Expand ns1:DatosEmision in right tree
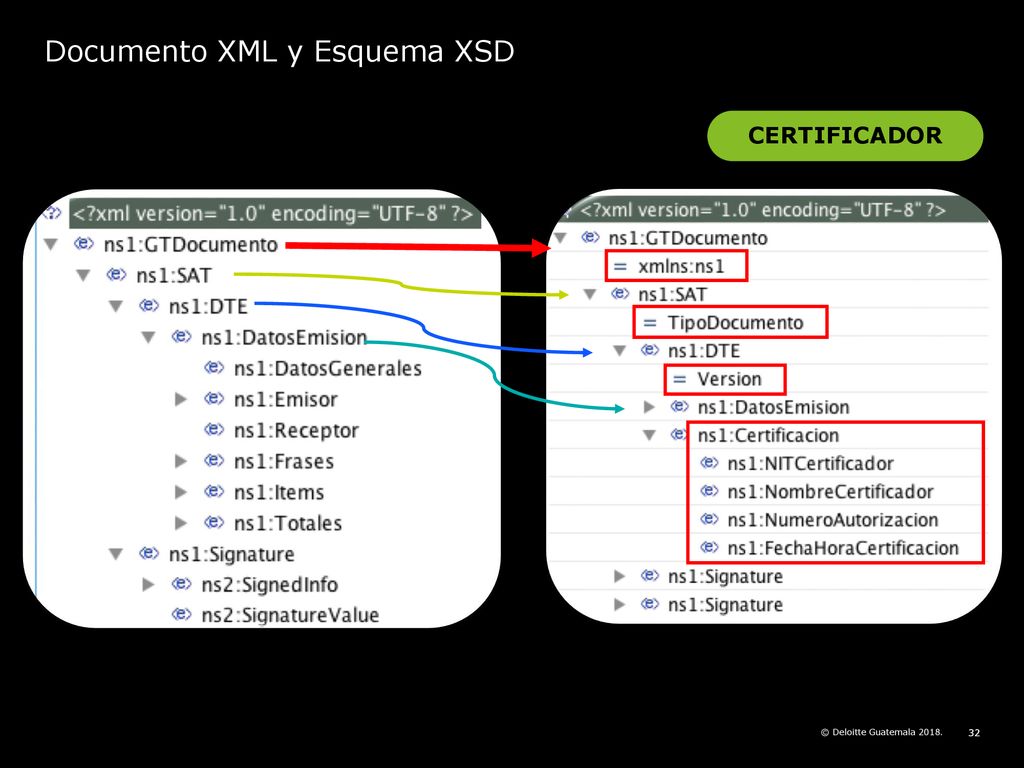The image size is (1024, 768). (649, 408)
